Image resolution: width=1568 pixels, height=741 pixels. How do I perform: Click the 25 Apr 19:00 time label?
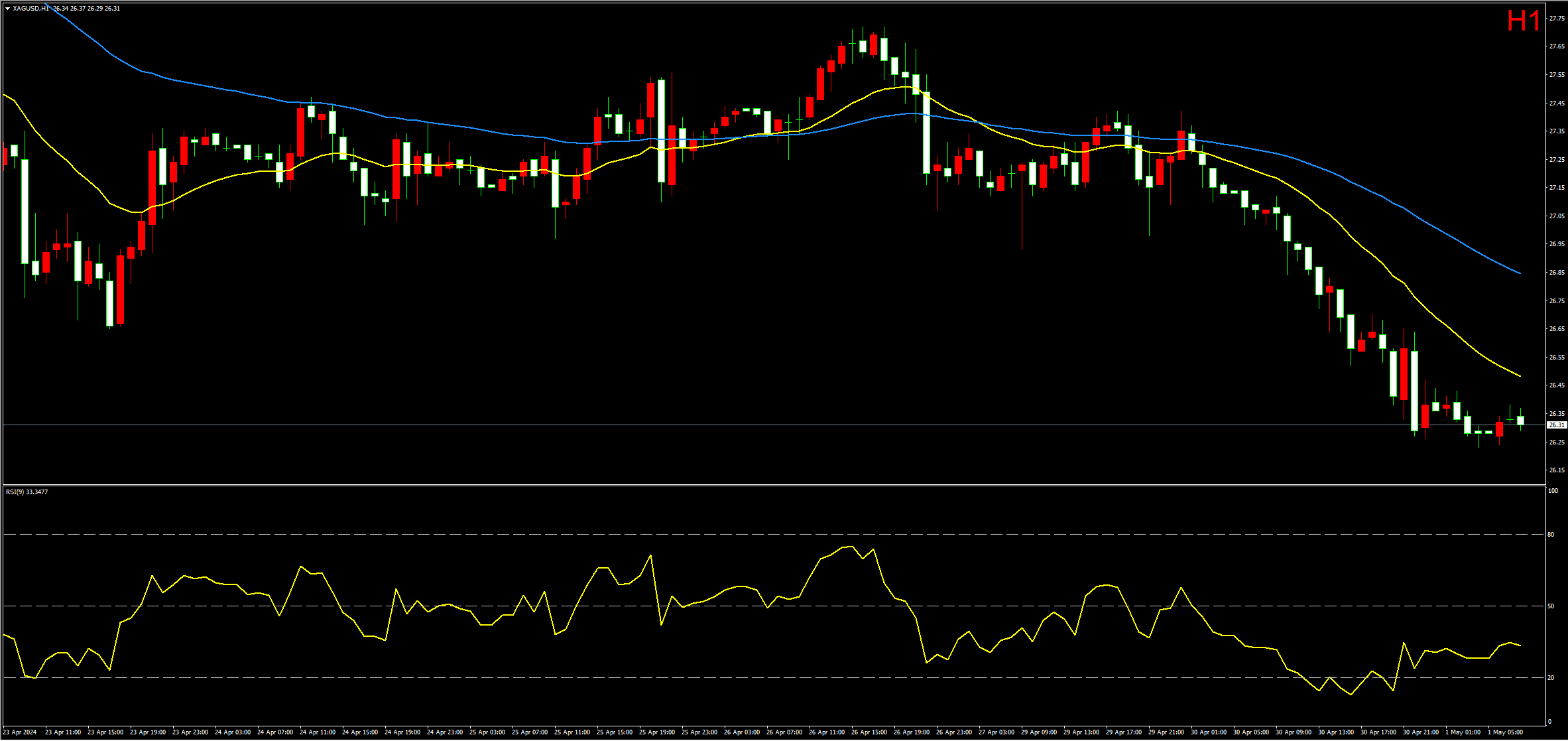click(x=657, y=732)
